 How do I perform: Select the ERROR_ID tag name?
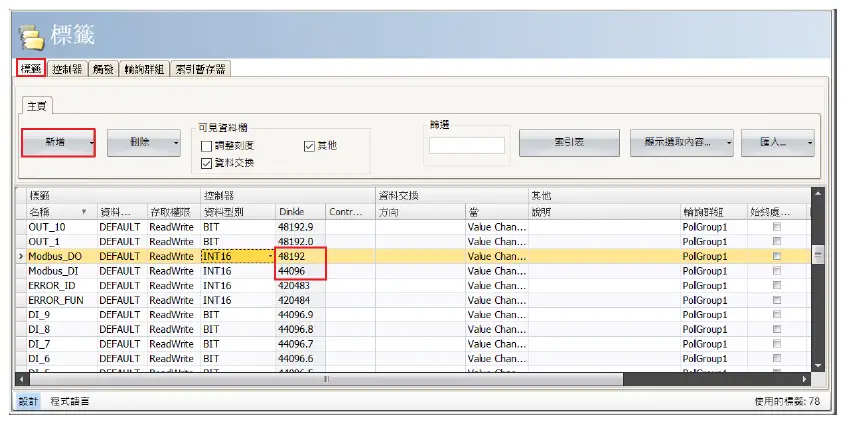click(52, 286)
